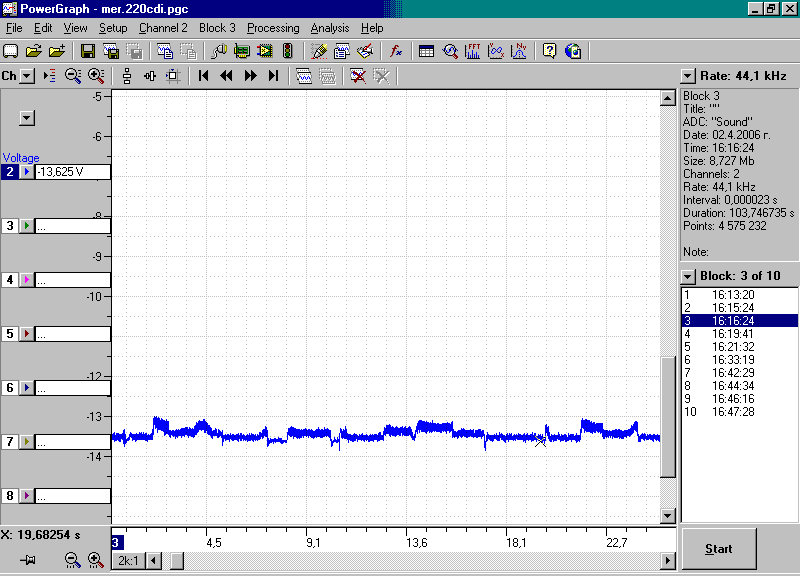The width and height of the screenshot is (800, 576).
Task: Click the plug connector icon in the toolbar
Action: [219, 51]
